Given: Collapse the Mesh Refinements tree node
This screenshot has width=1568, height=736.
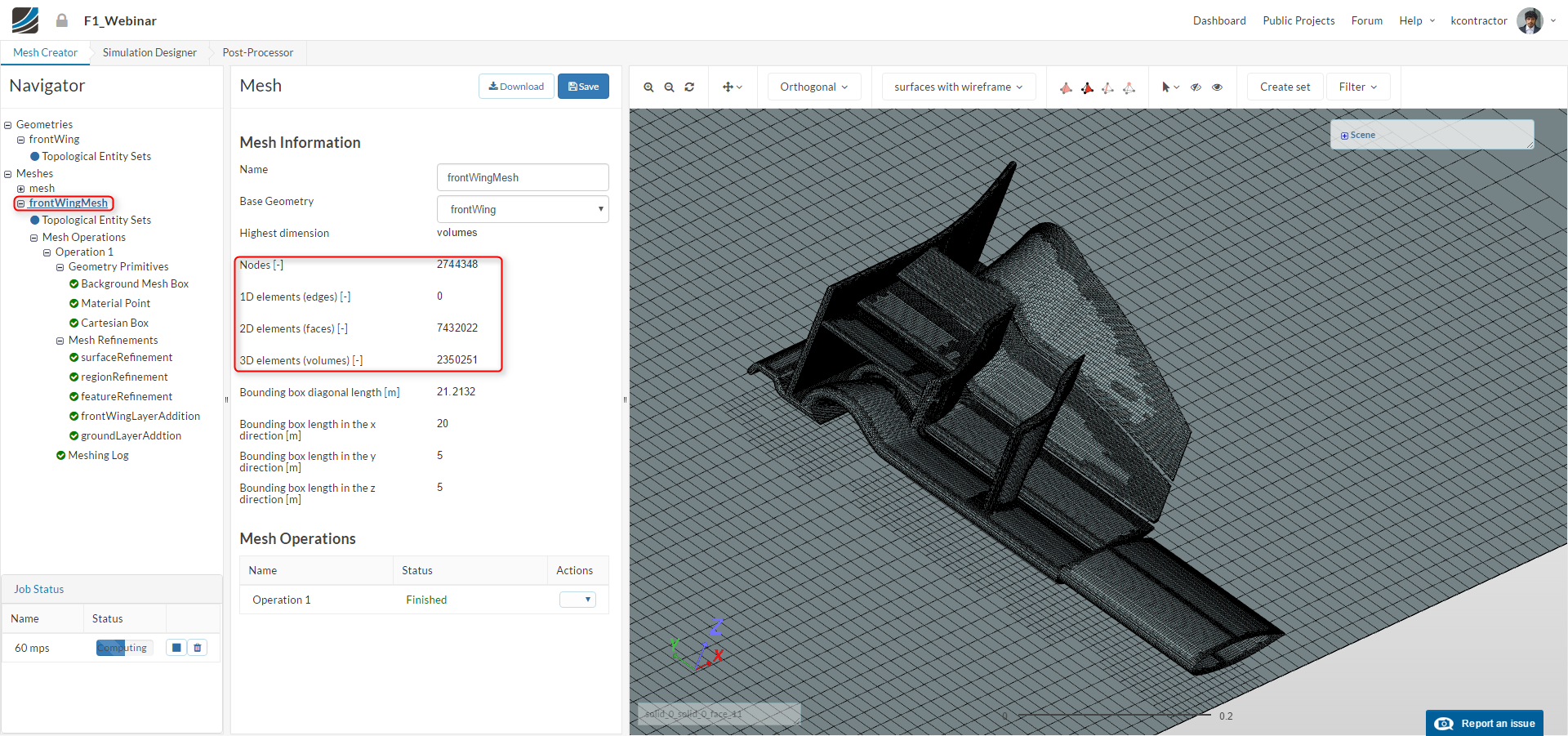Looking at the screenshot, I should pos(60,341).
